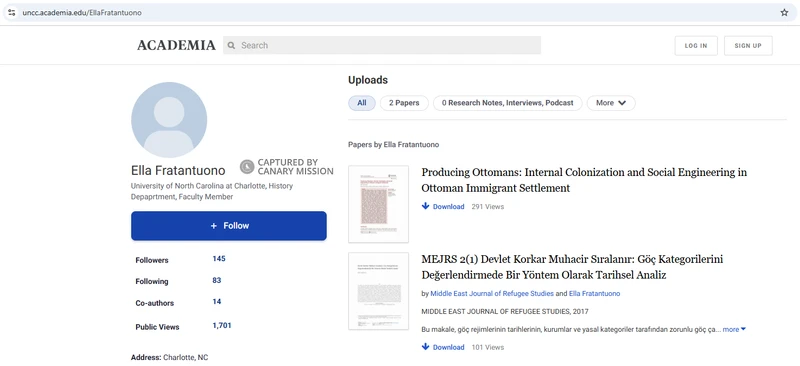Screen dimensions: 800x366
Task: Click profile name Ella Fratantuono heading
Action: 178,170
